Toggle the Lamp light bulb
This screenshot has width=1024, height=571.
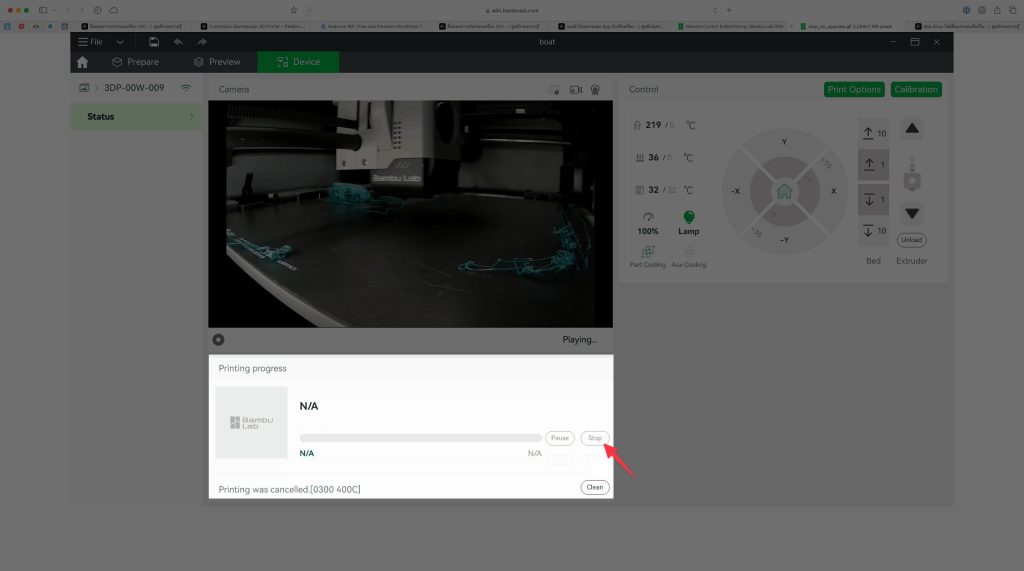point(688,217)
